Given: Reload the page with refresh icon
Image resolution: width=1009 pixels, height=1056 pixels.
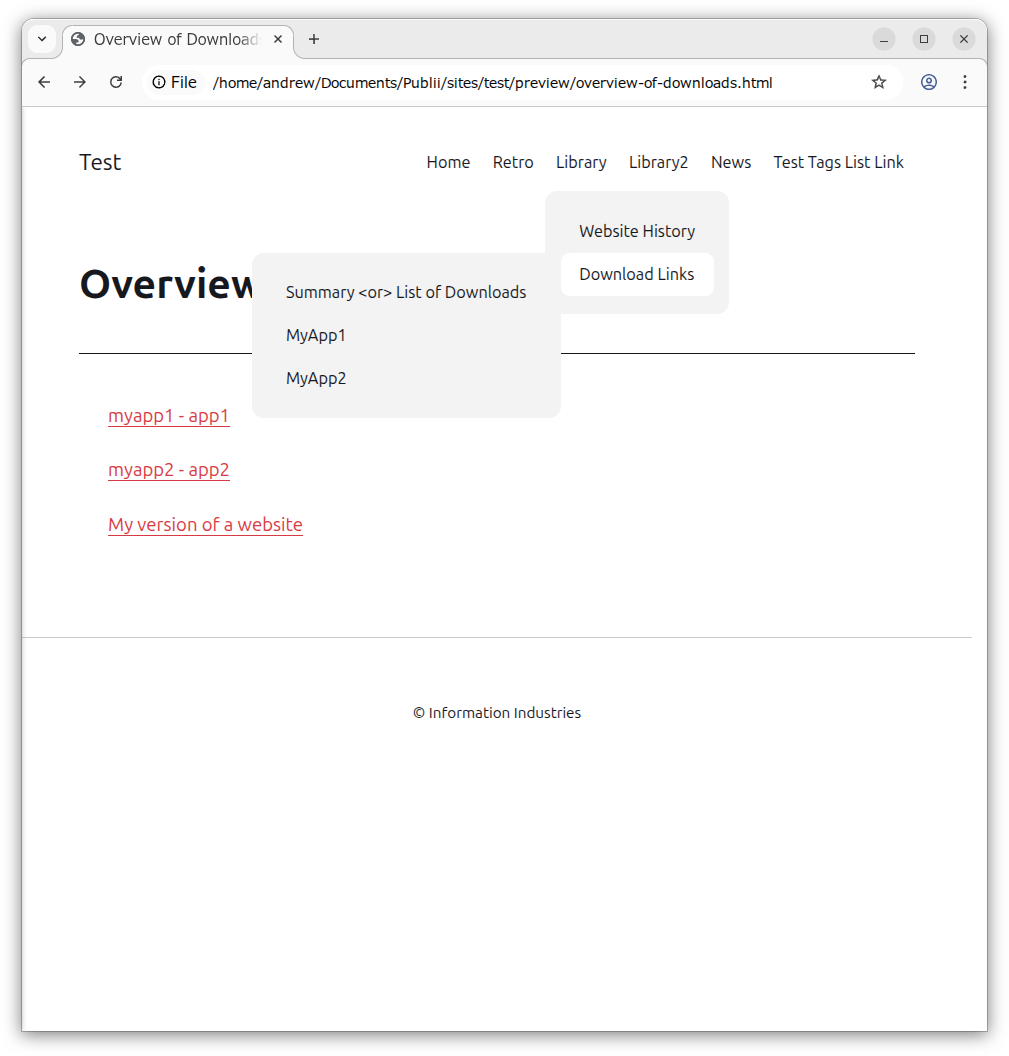Looking at the screenshot, I should click(116, 82).
